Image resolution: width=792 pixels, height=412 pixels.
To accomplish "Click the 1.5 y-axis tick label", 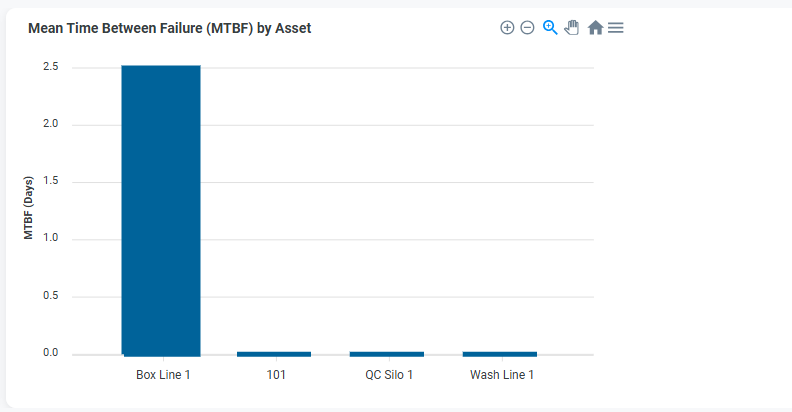I will [x=50, y=181].
